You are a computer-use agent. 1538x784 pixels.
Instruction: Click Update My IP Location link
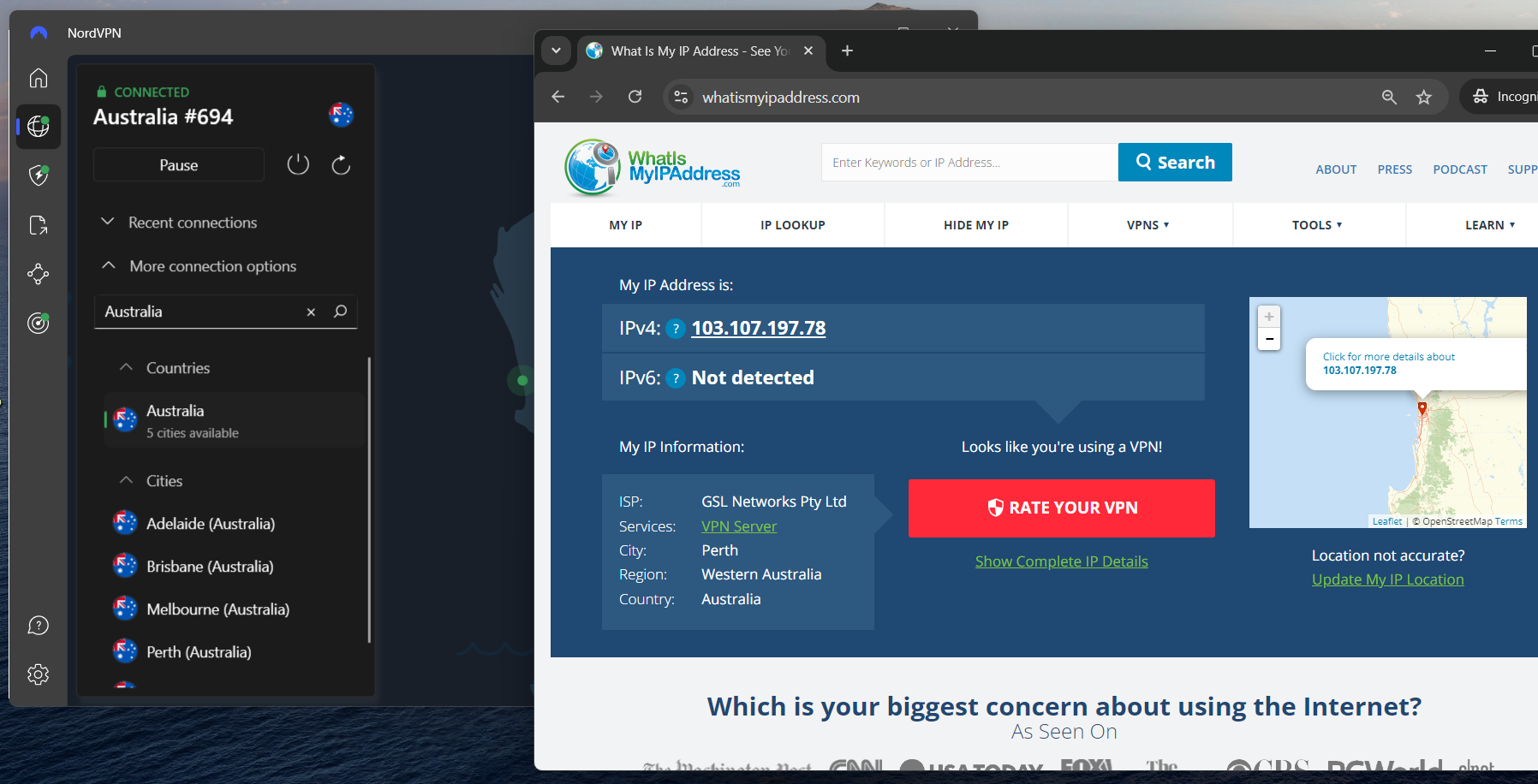click(1387, 579)
